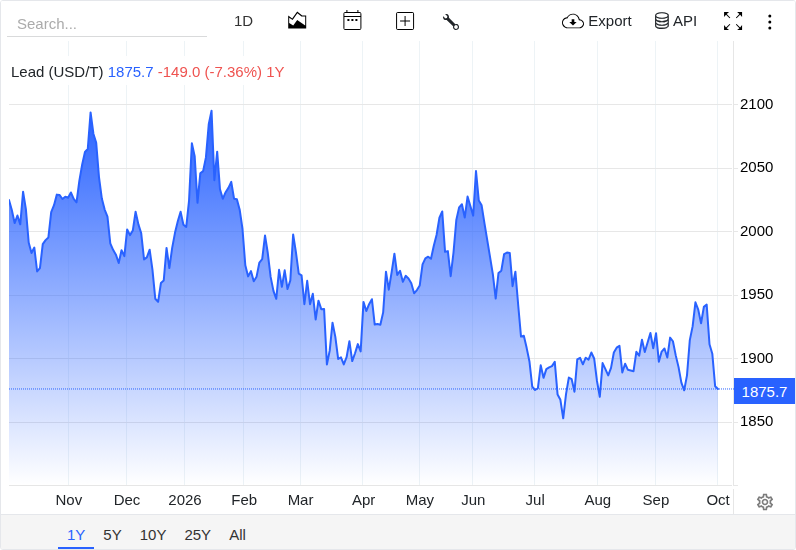This screenshot has height=550, width=796.
Task: Click the 1950 y-axis label
Action: pos(756,295)
